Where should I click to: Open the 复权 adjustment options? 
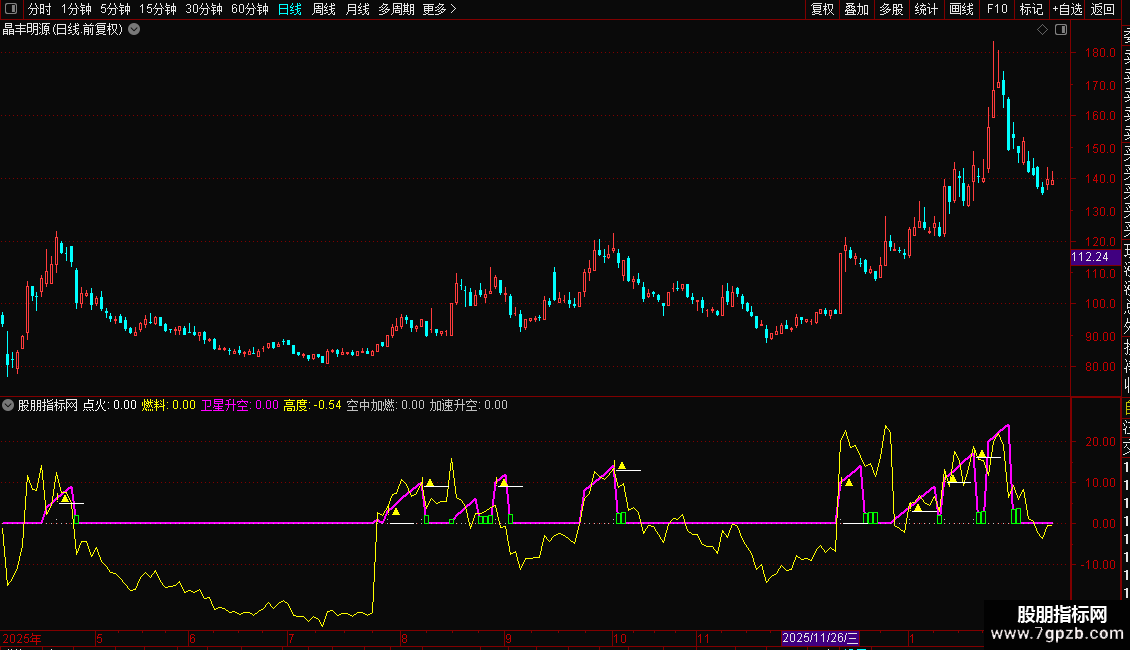pyautogui.click(x=822, y=9)
